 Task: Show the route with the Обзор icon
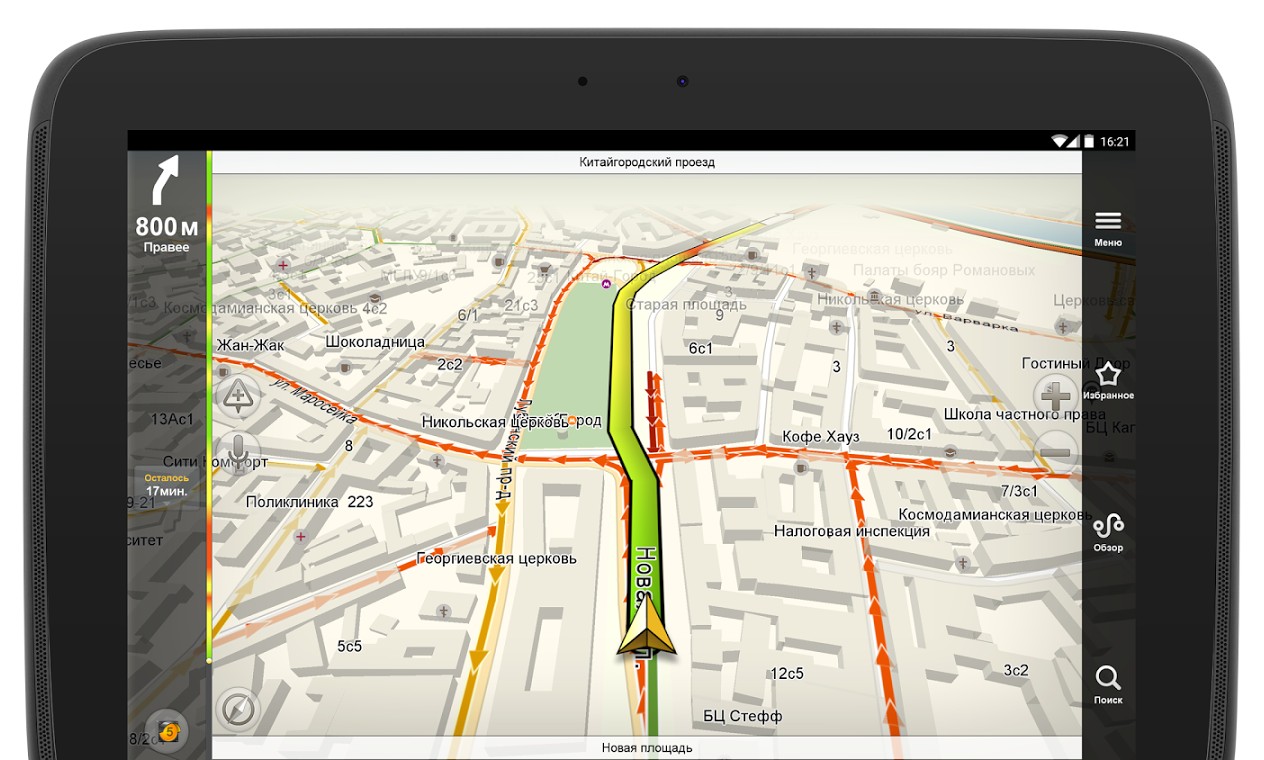1108,526
